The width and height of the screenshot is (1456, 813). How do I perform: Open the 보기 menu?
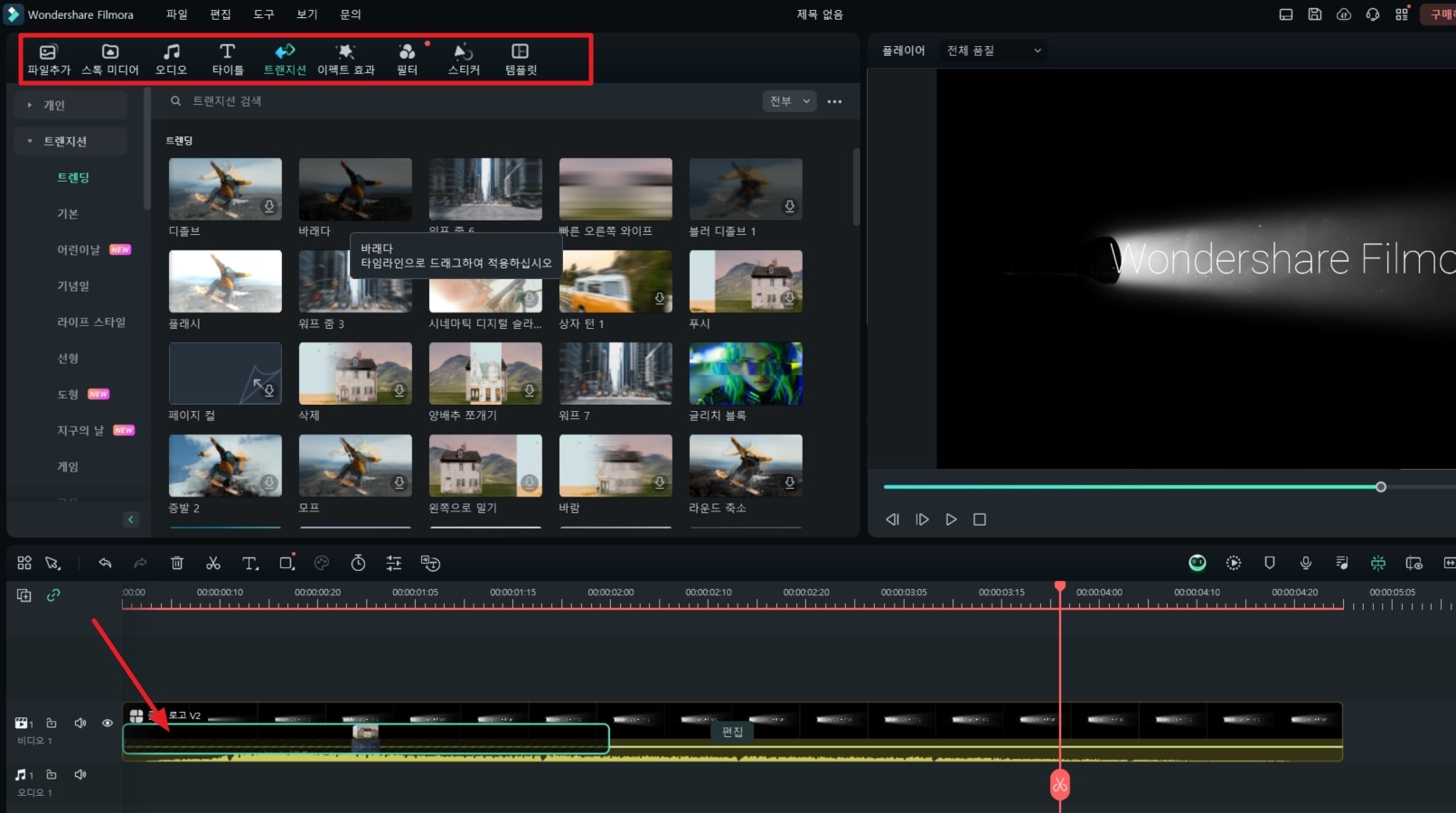pos(307,14)
